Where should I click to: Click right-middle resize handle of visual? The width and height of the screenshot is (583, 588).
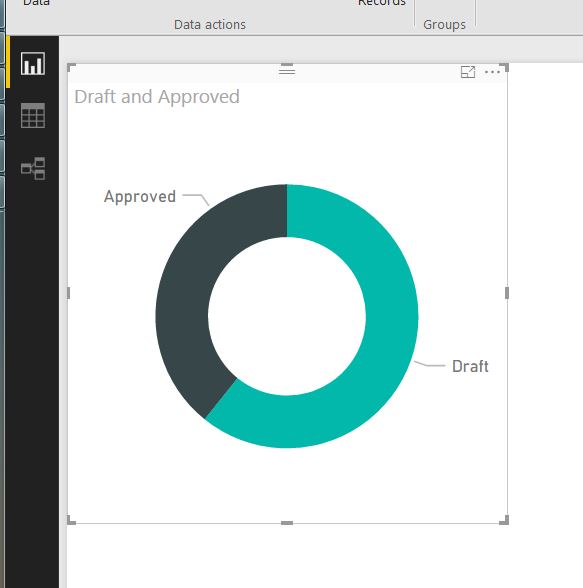(x=507, y=293)
